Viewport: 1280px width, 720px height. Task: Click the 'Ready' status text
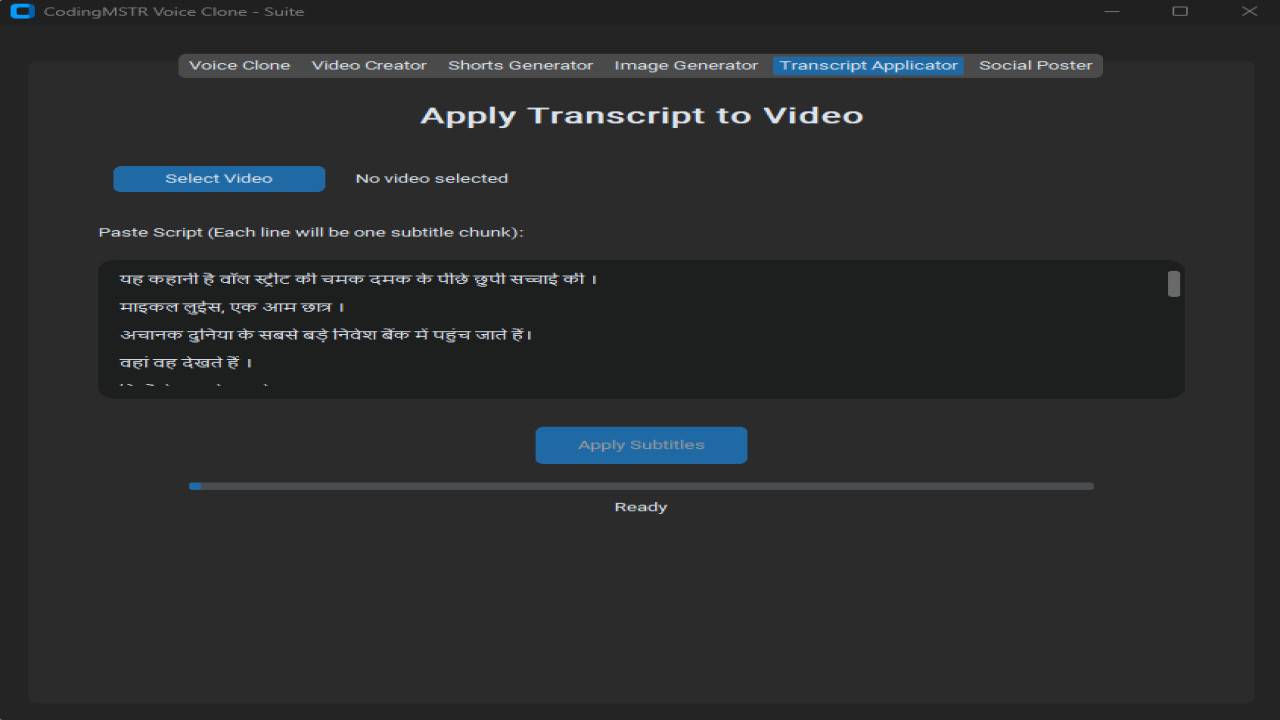(x=641, y=507)
